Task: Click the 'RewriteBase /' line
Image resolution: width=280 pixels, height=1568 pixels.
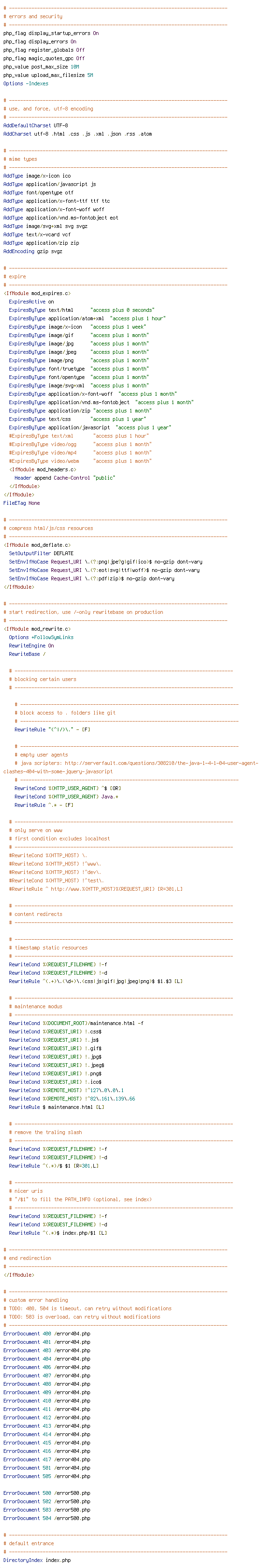Action: [27, 654]
